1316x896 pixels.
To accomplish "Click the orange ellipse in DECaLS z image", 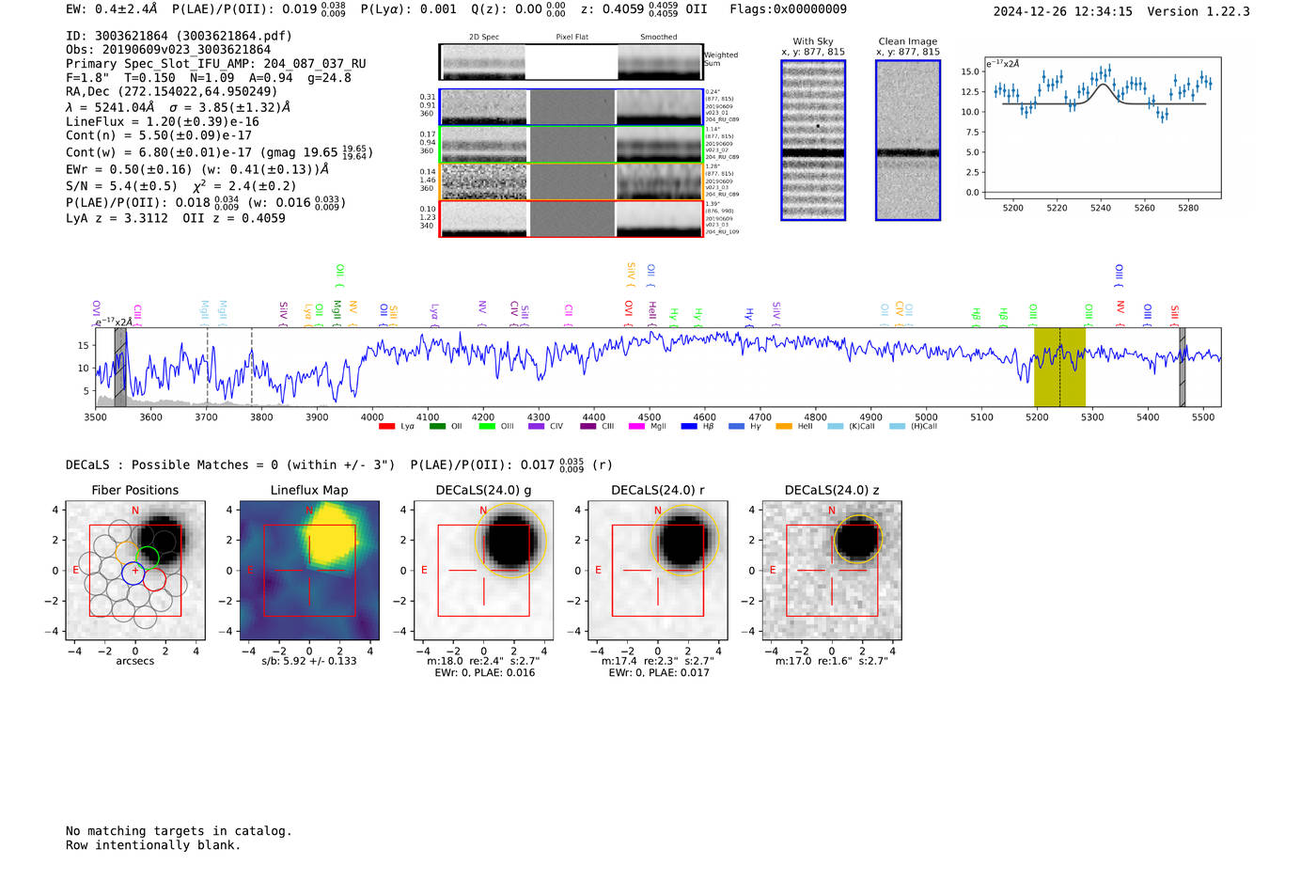I will [858, 540].
